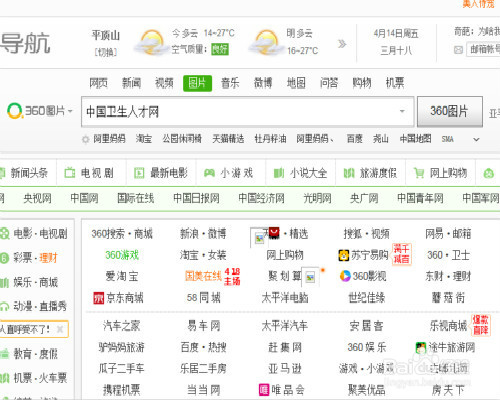Open the 360游戏 green link
The height and width of the screenshot is (400, 500).
point(122,255)
